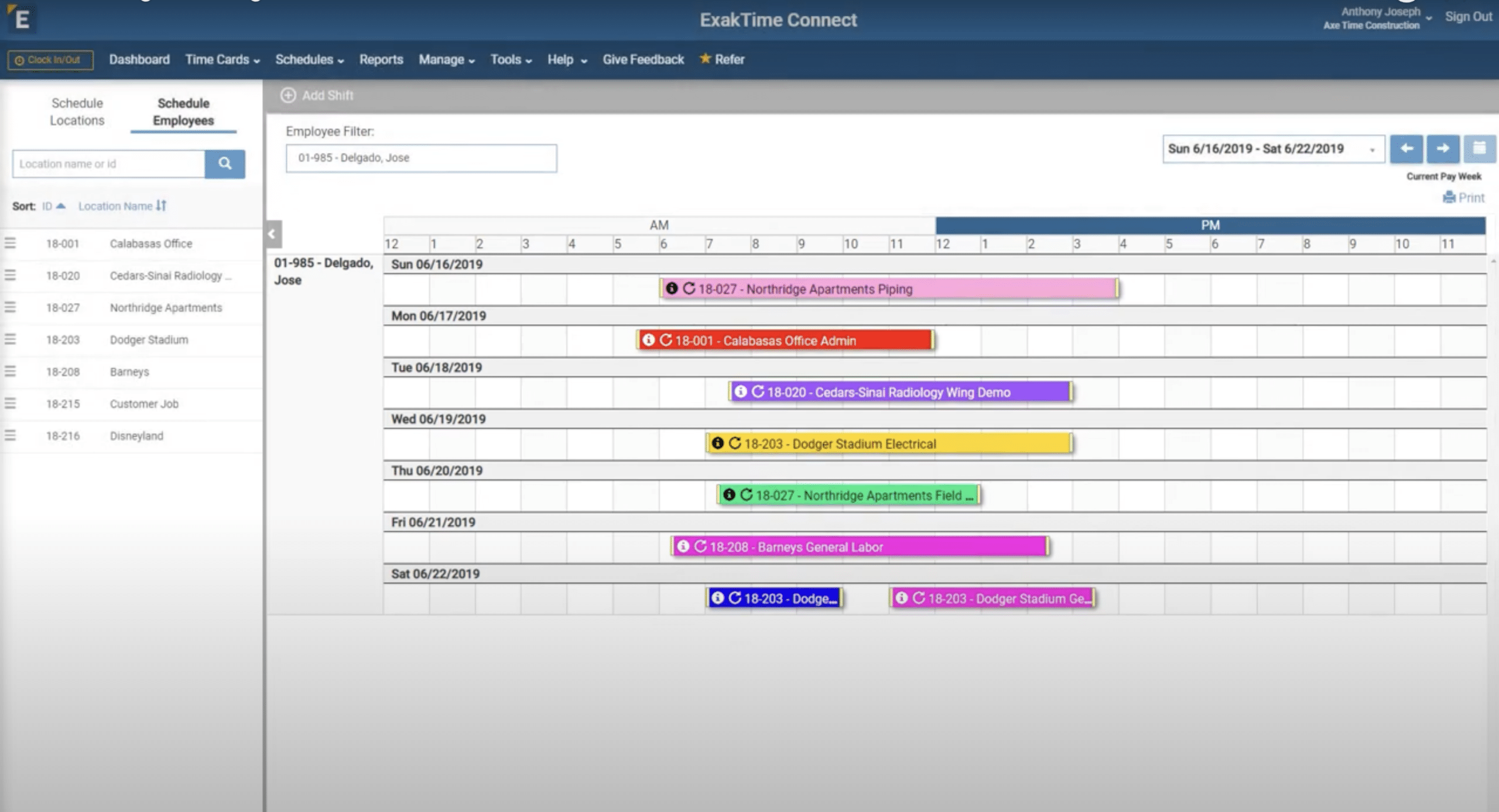Click info icon on Dodger Stadium Electrical shift
The image size is (1499, 812).
[718, 443]
